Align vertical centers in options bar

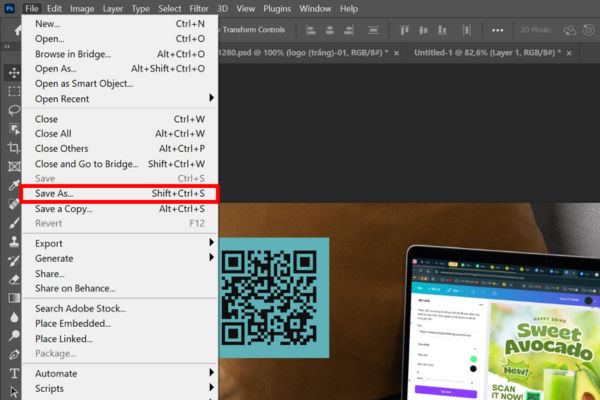pyautogui.click(x=423, y=30)
